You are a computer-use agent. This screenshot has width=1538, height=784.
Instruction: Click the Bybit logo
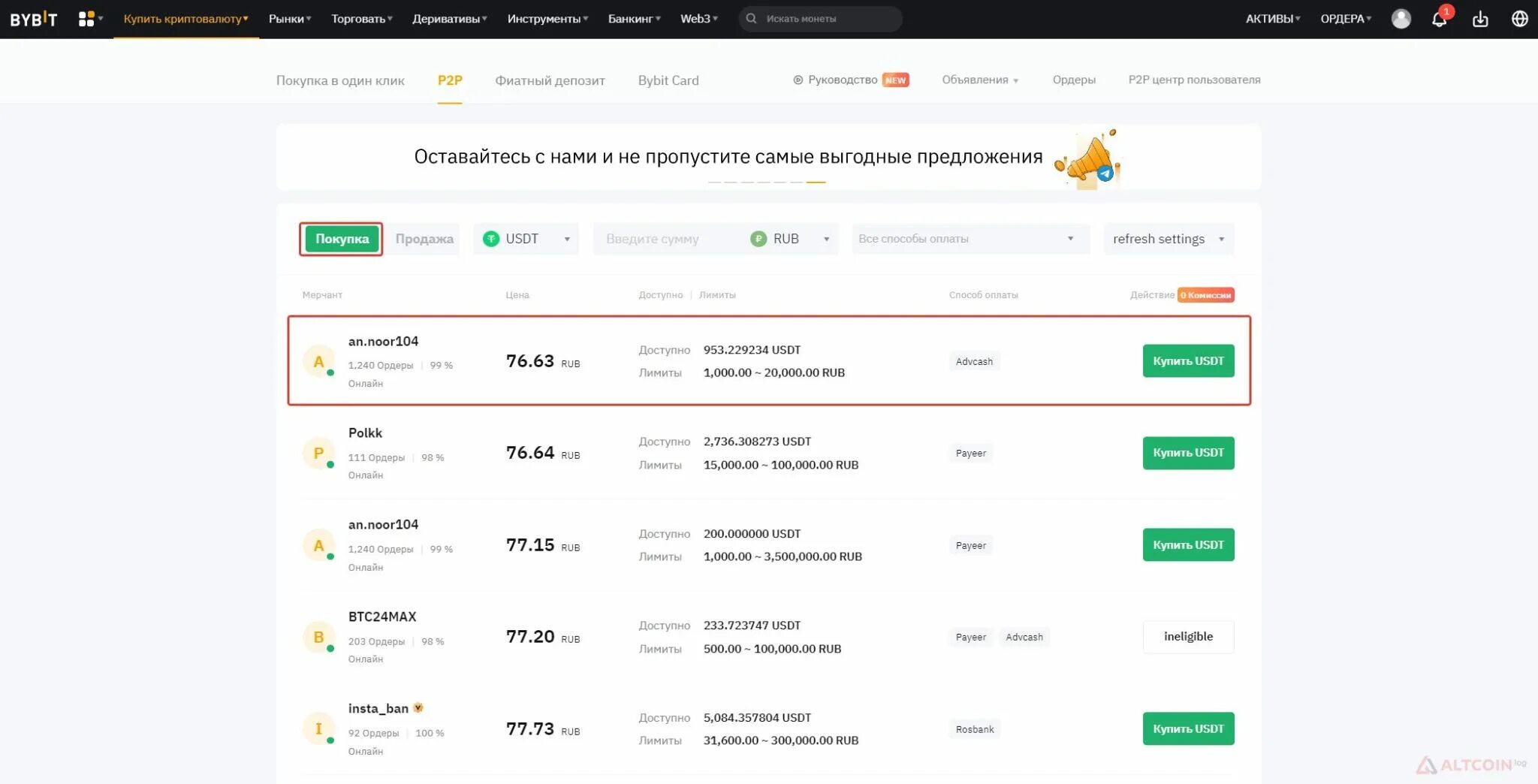[33, 19]
